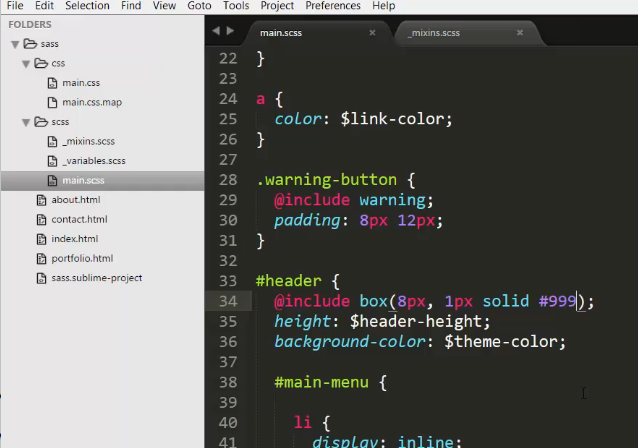This screenshot has width=638, height=448.
Task: Click the sass folder icon
Action: click(x=30, y=43)
